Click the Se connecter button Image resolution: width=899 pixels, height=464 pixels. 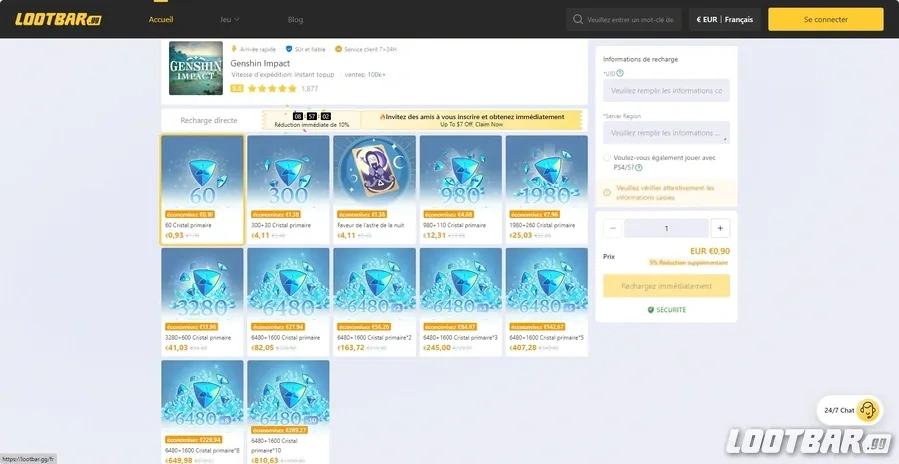click(825, 19)
